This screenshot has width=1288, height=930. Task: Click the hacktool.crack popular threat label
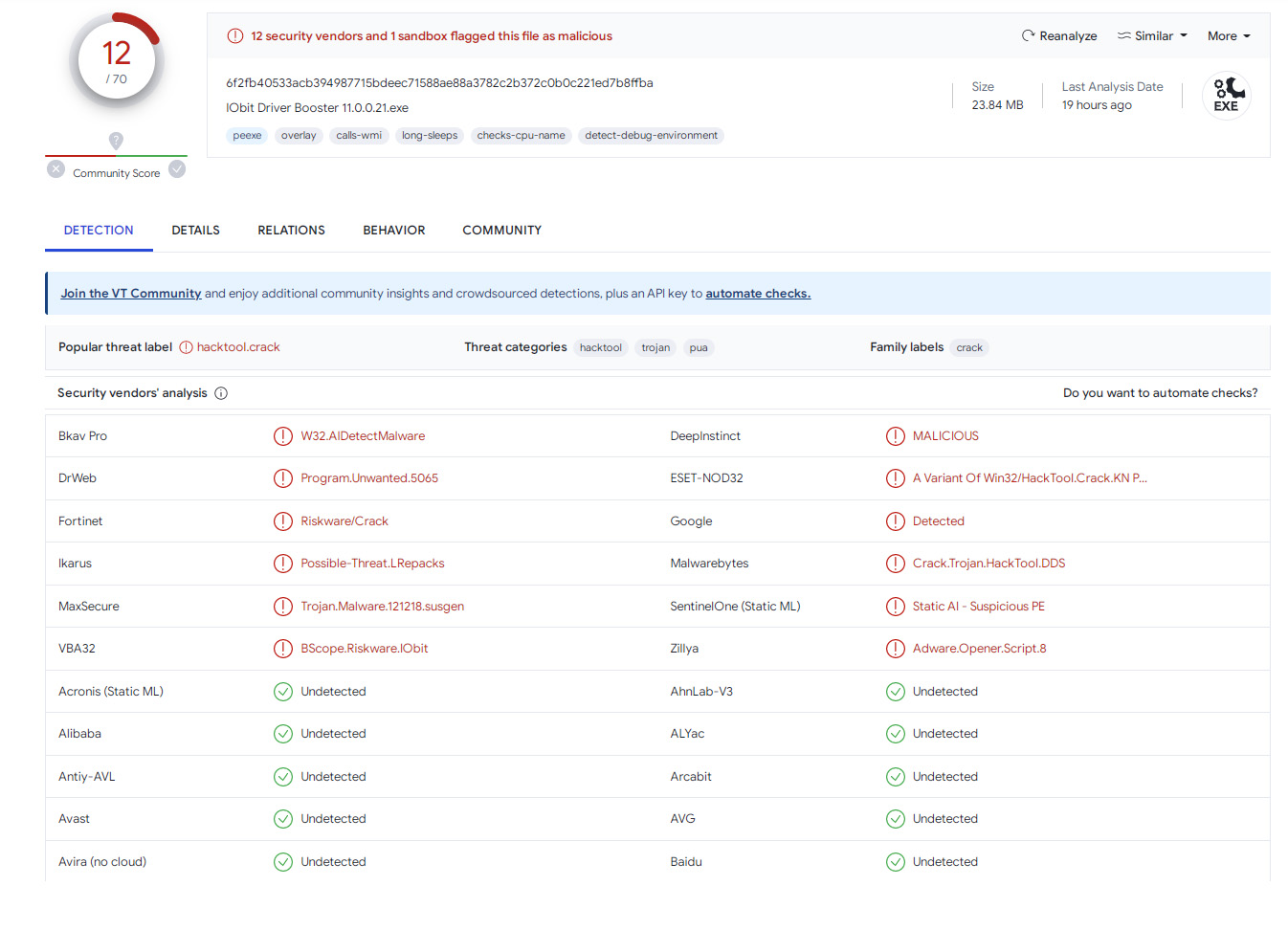[x=238, y=347]
